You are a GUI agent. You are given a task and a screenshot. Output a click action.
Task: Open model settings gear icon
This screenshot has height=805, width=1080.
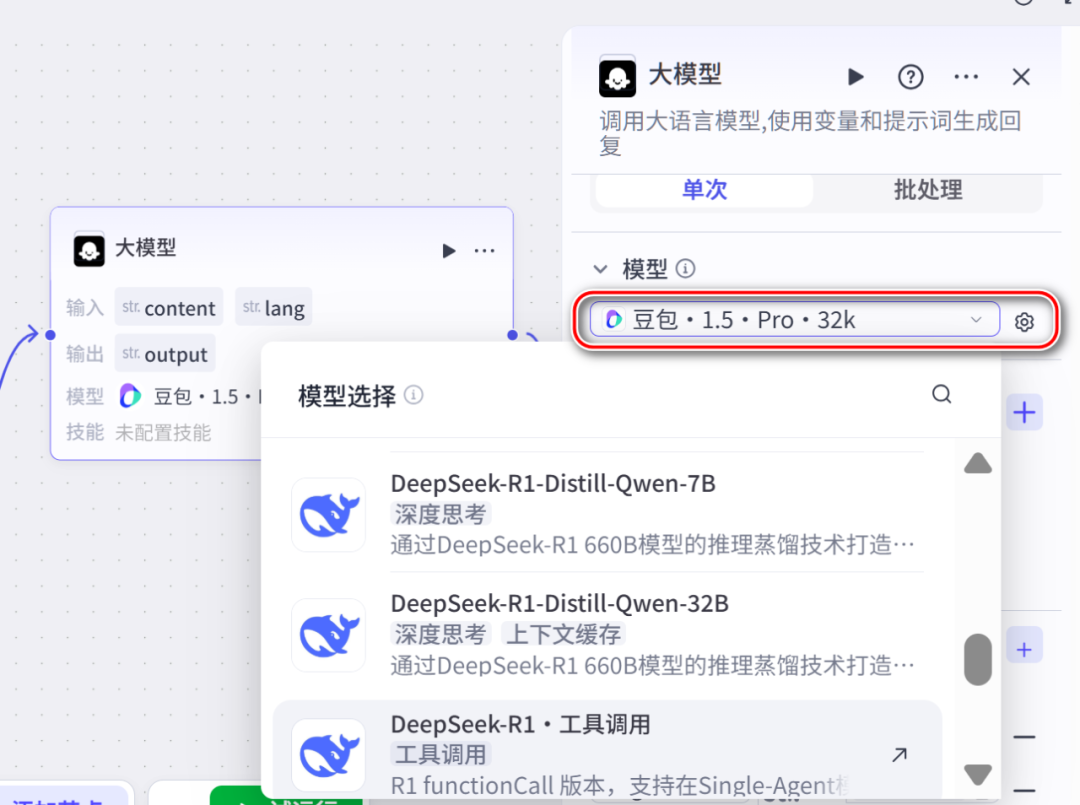[1024, 322]
